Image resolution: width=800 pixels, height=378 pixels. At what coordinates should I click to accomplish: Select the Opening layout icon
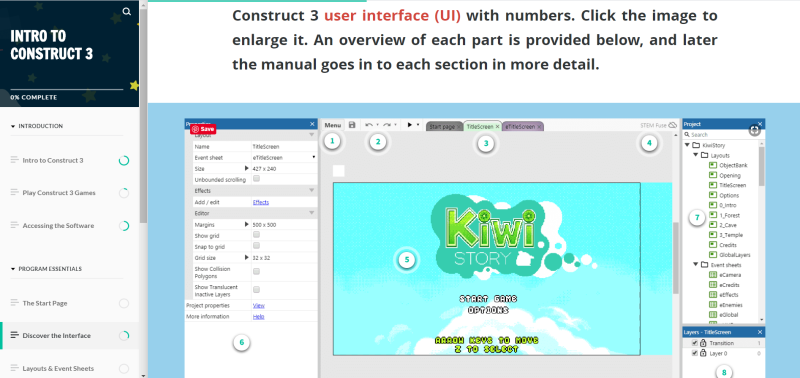coord(713,175)
